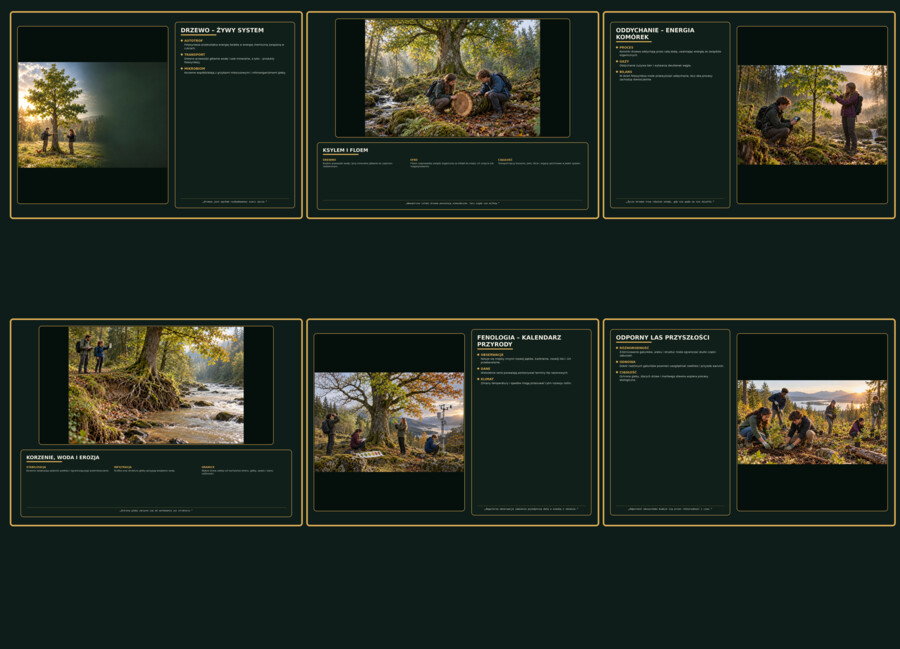Click the 'PROCES' bullet heading
The width and height of the screenshot is (900, 649).
(x=626, y=48)
